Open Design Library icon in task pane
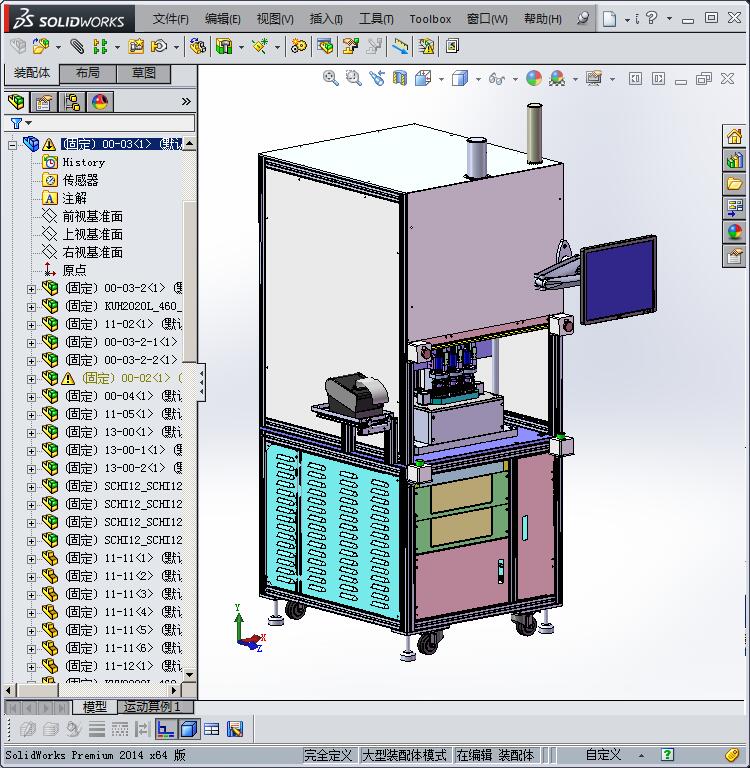750x768 pixels. pyautogui.click(x=734, y=160)
